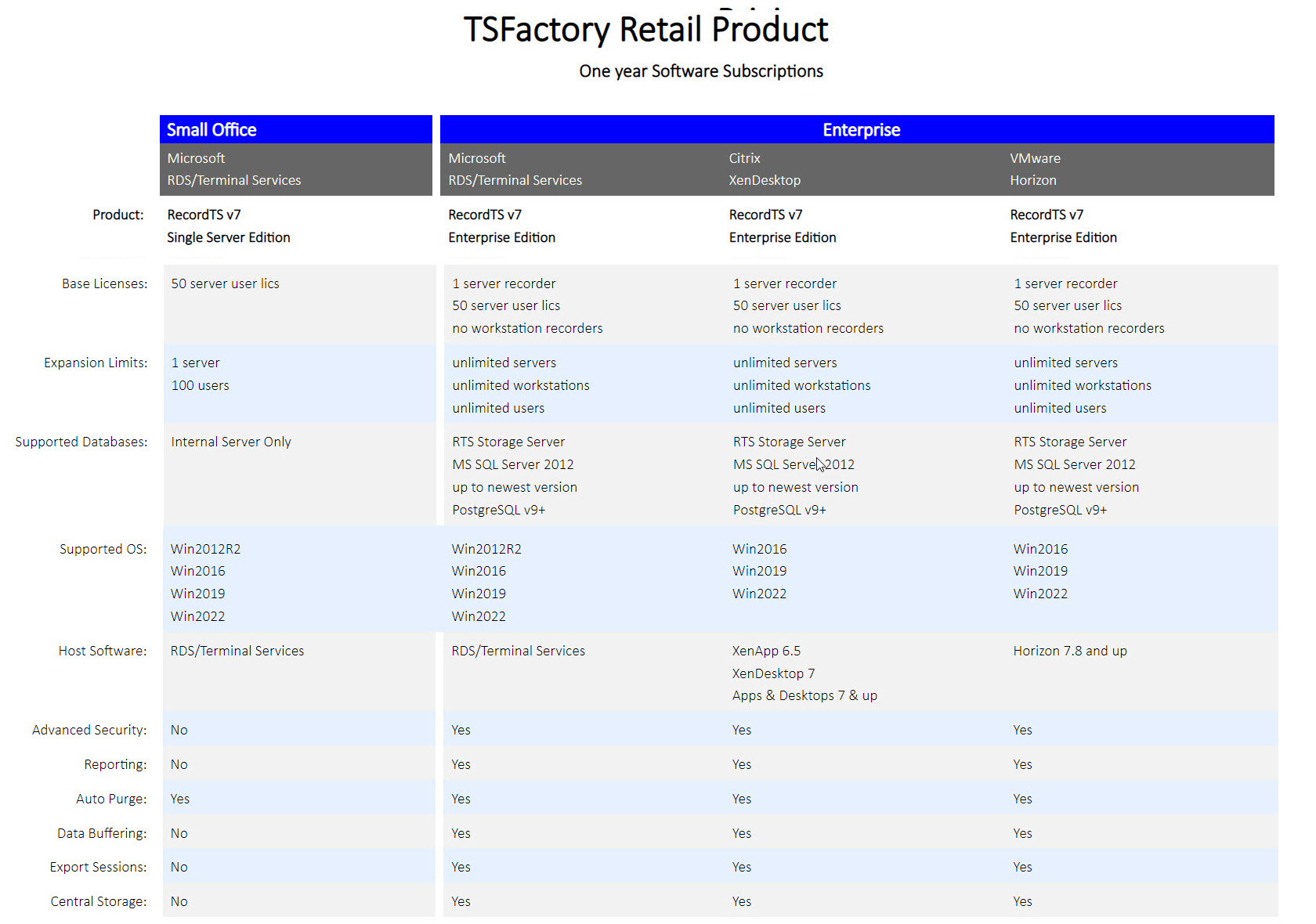
Task: Click 'XenApp 6.5' host software entry
Action: [x=767, y=651]
